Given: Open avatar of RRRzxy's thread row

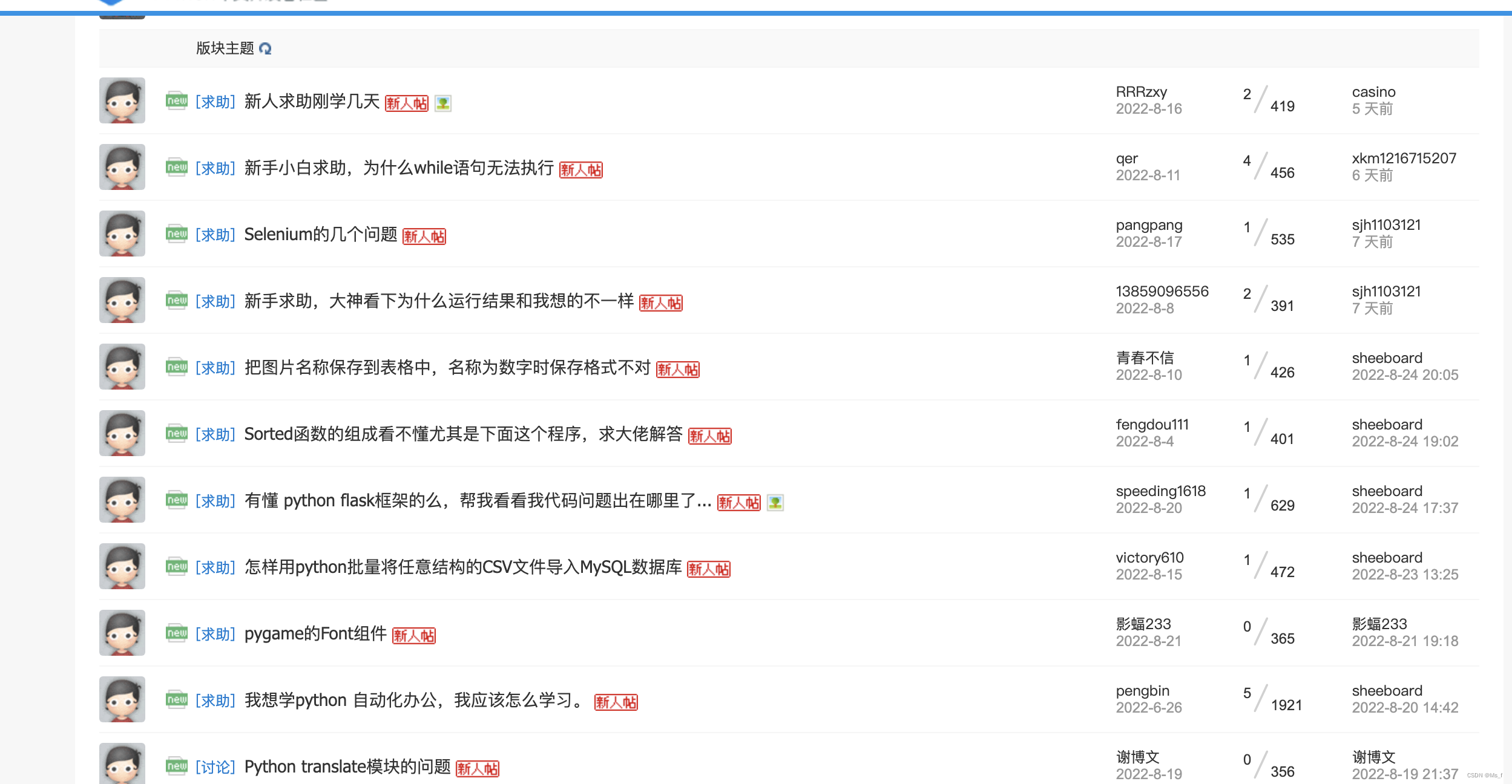Looking at the screenshot, I should click(x=122, y=100).
